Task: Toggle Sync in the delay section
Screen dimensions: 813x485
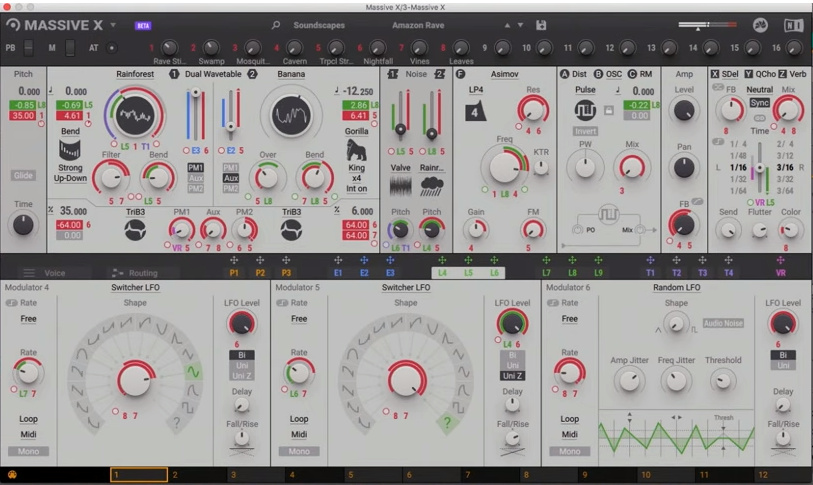Action: [x=760, y=103]
